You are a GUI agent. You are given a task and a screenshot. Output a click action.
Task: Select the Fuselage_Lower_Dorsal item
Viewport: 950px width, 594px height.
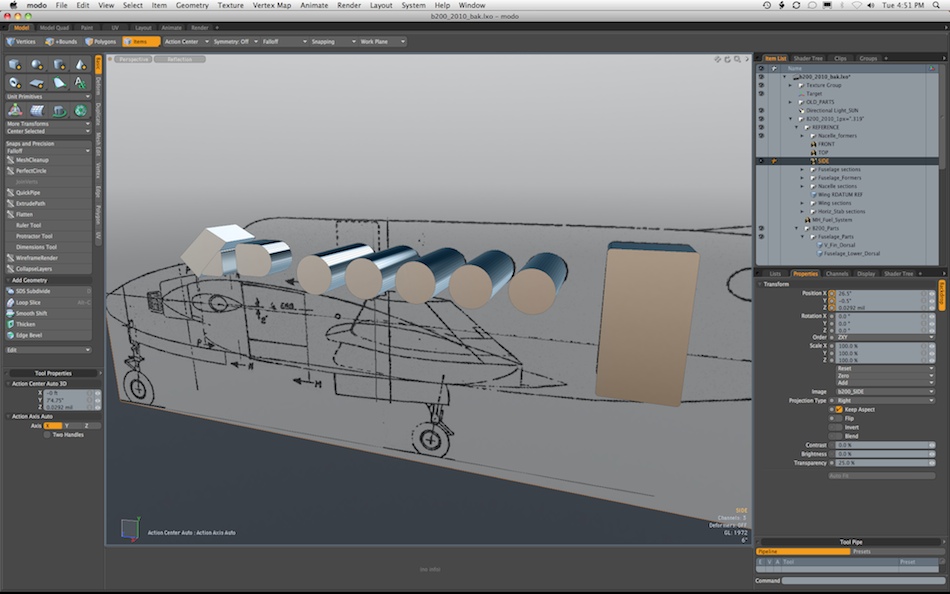click(851, 254)
